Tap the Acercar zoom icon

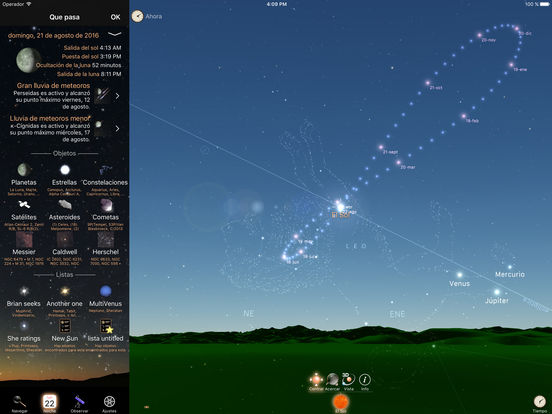[332, 380]
